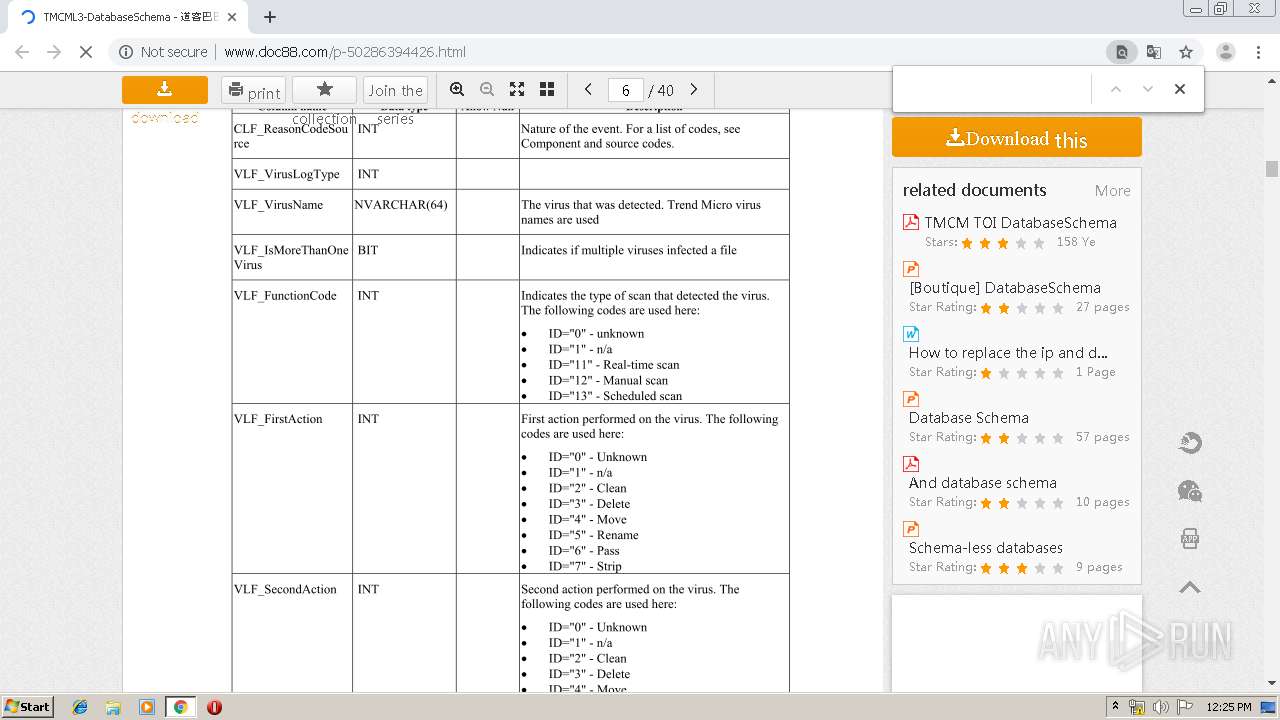1280x720 pixels.
Task: Jump to next search match
Action: pos(1148,89)
